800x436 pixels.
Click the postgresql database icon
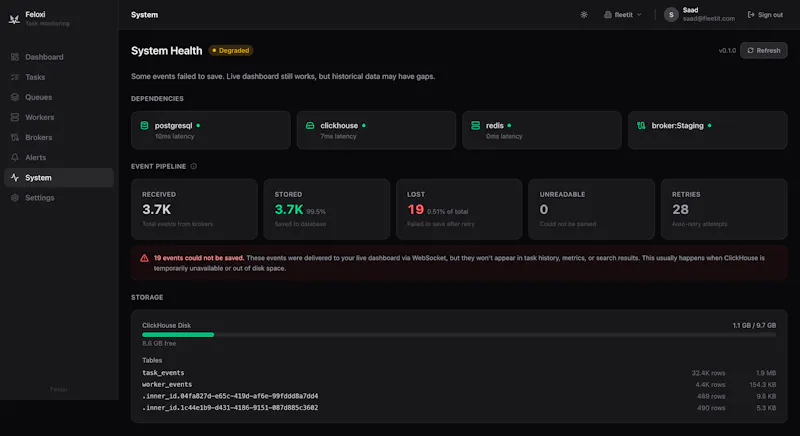tap(144, 125)
